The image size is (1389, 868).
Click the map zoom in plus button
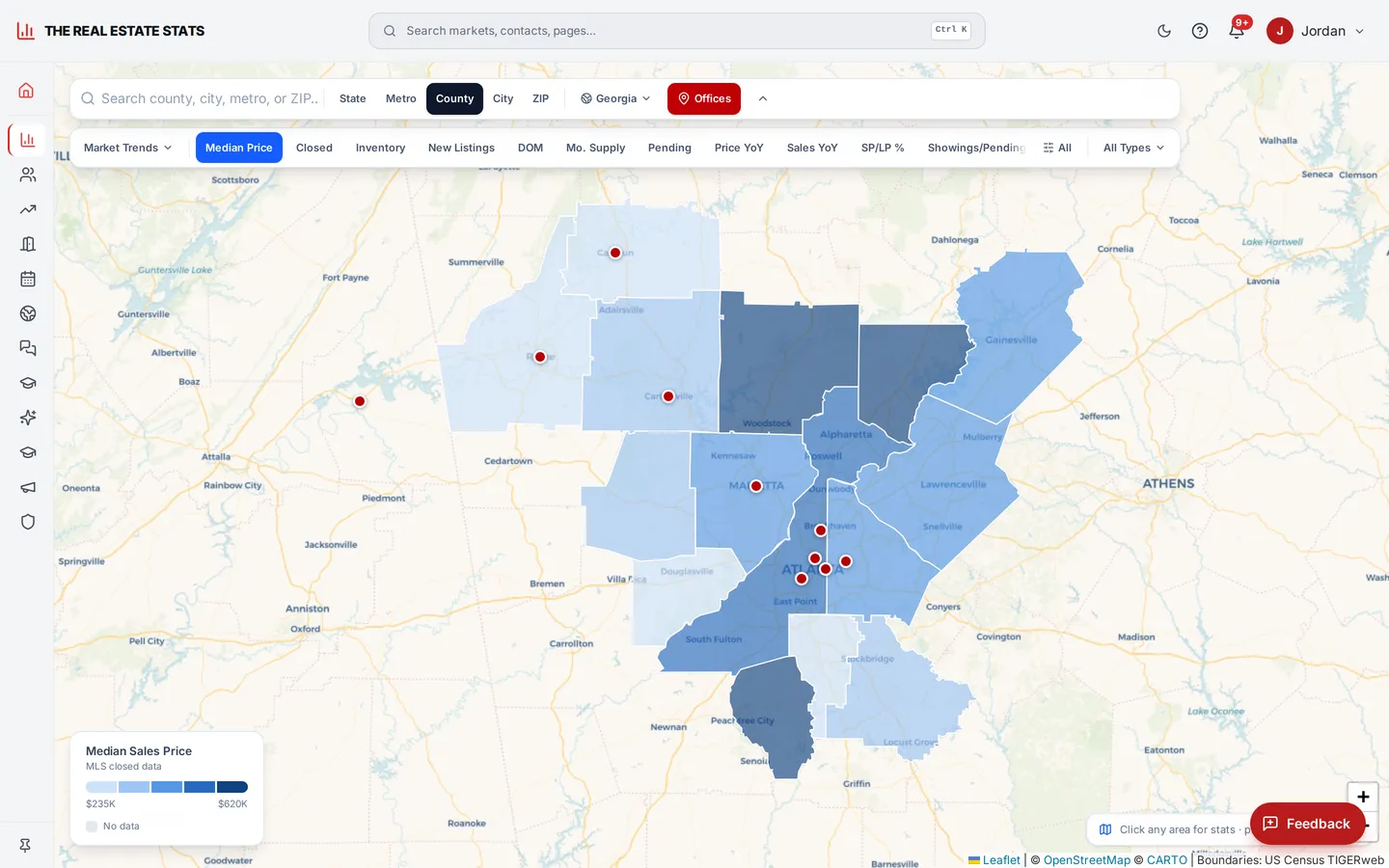(1363, 797)
